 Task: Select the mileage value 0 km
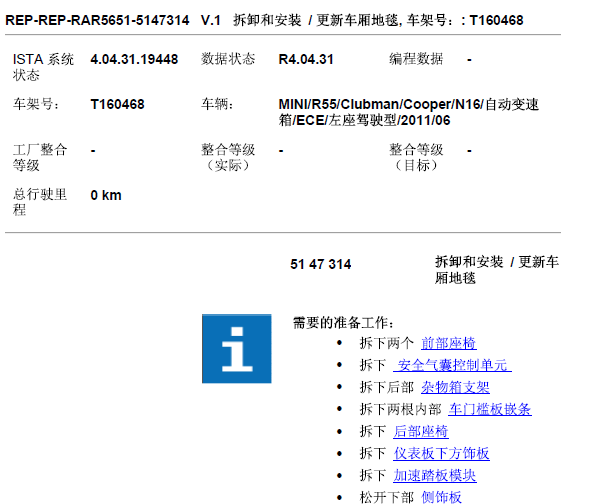point(106,195)
